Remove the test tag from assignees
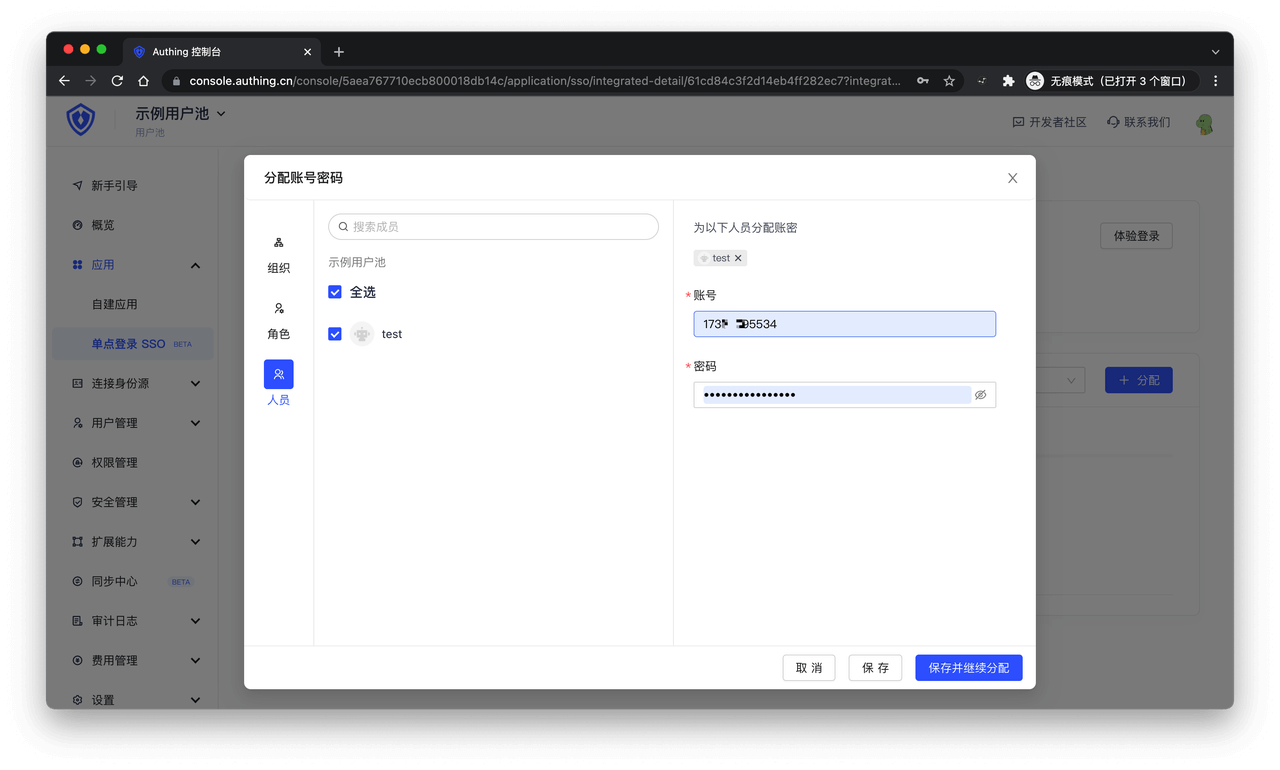Viewport: 1280px width, 770px height. click(738, 258)
